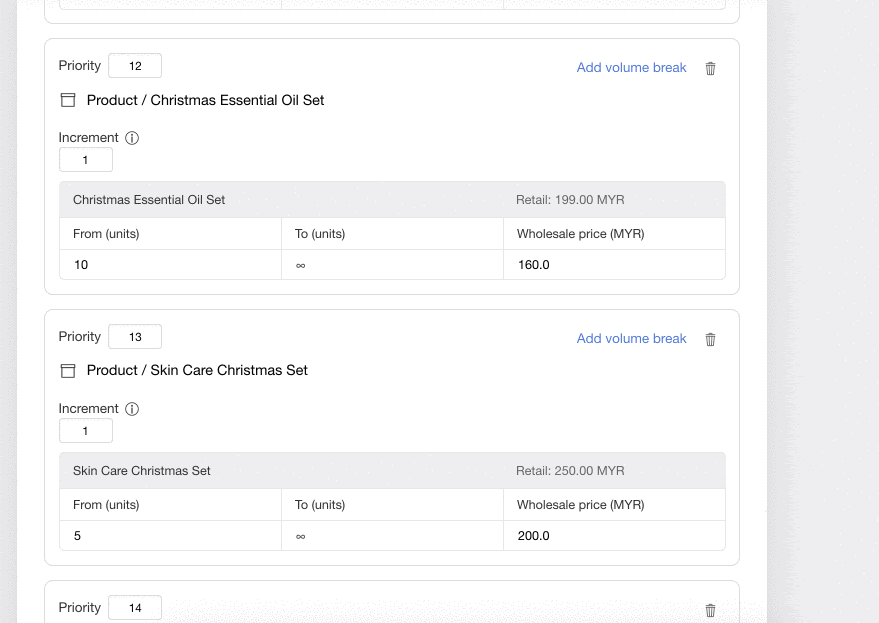
Task: Edit the Priority 13 input field
Action: click(135, 336)
